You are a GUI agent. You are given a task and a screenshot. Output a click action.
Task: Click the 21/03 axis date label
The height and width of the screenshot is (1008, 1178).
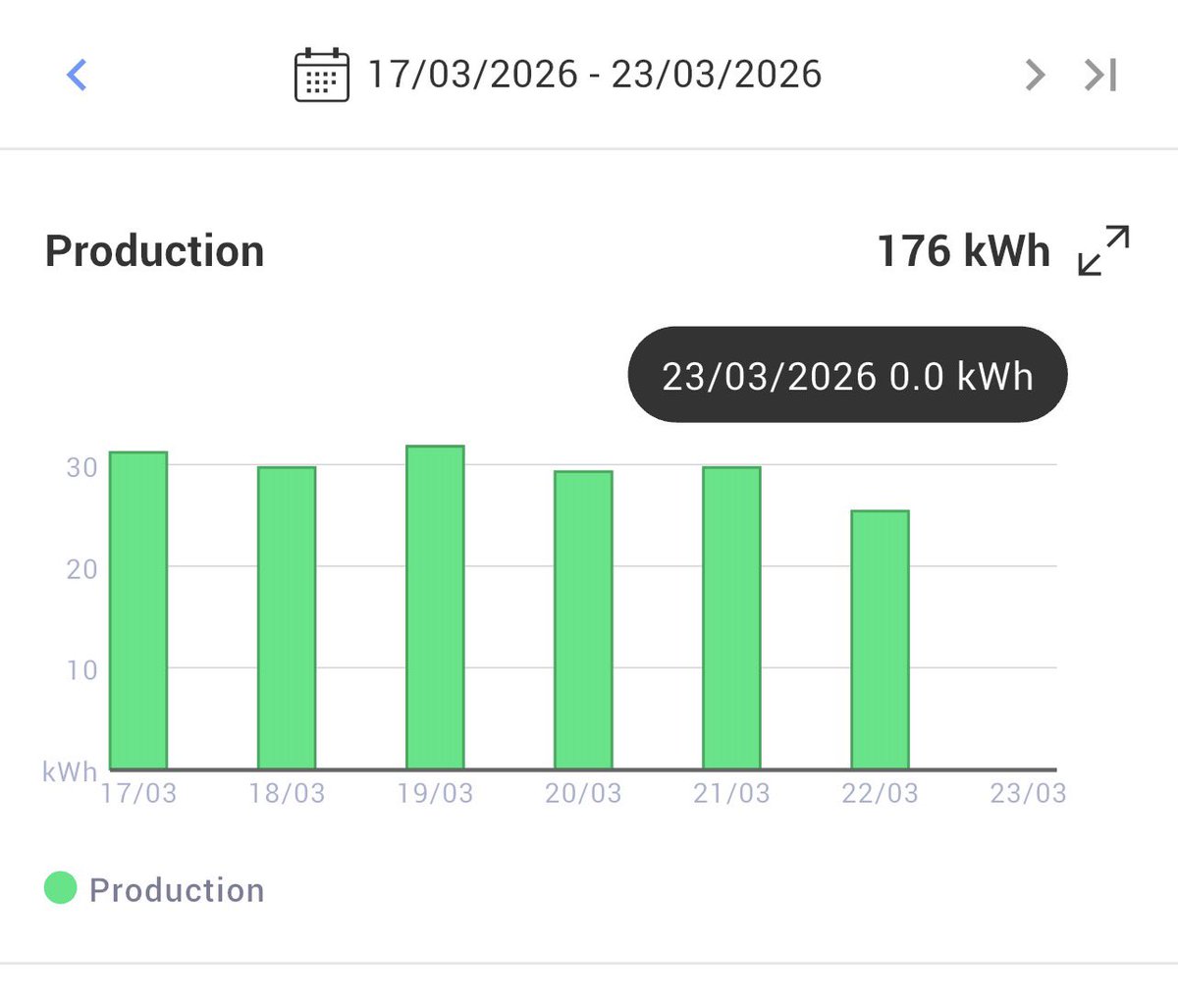coord(731,793)
